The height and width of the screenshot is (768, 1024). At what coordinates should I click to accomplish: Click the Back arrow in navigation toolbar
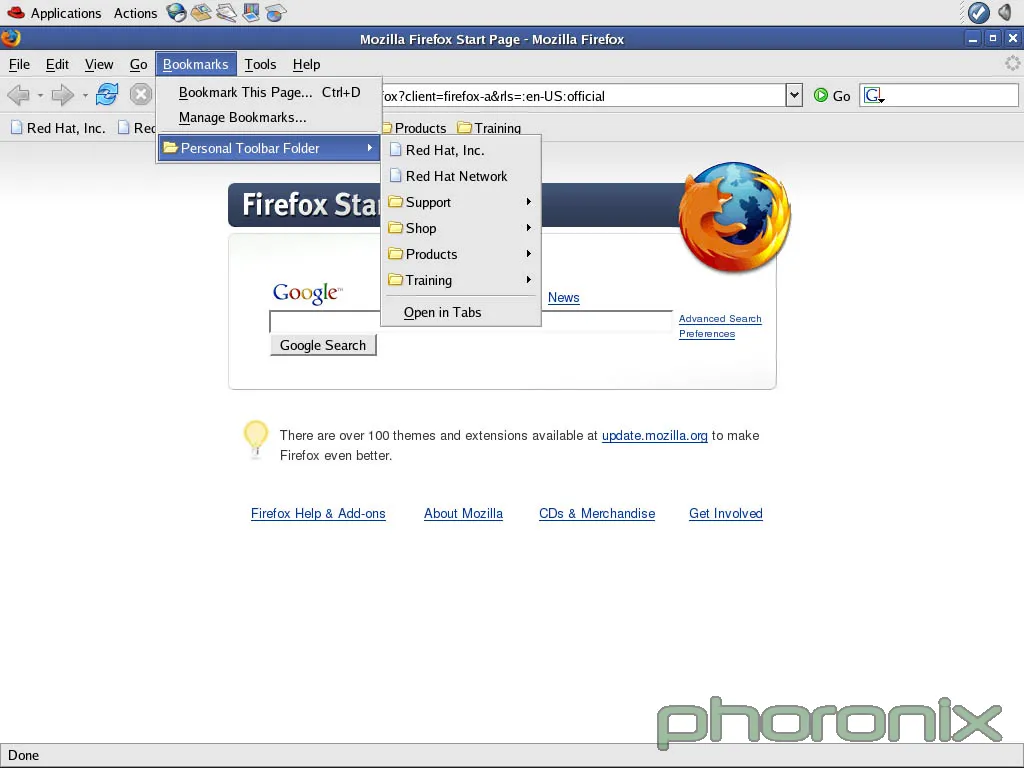point(18,96)
